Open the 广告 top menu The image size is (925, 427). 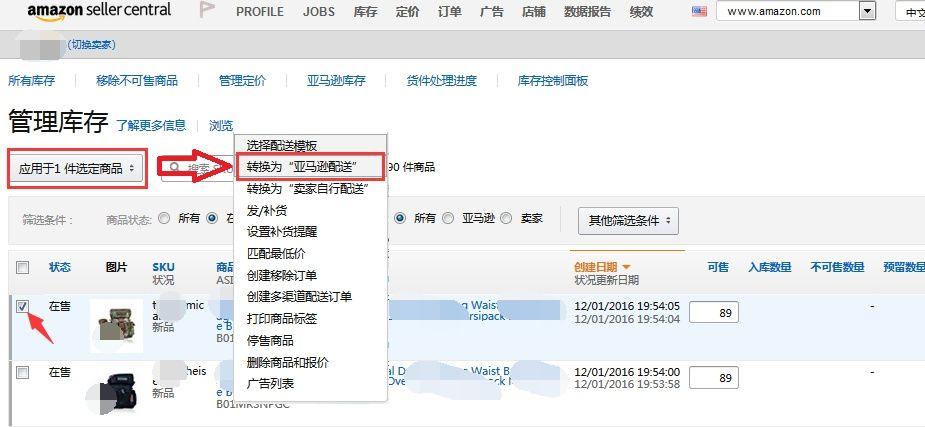[491, 11]
